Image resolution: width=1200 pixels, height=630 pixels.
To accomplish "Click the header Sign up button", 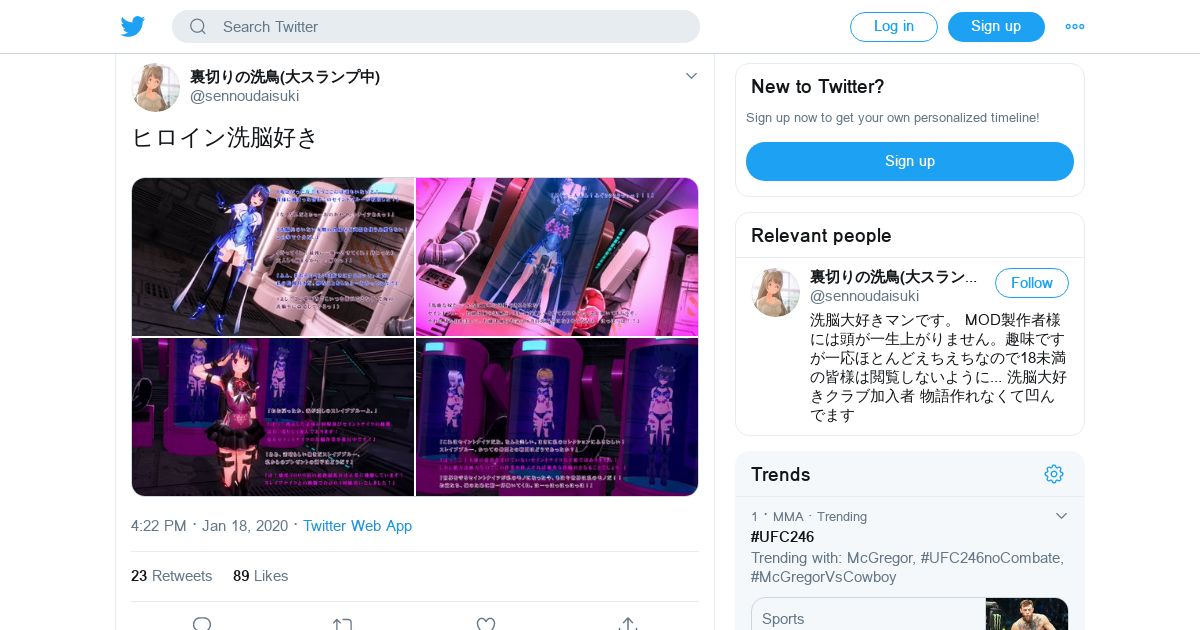I will 996,27.
